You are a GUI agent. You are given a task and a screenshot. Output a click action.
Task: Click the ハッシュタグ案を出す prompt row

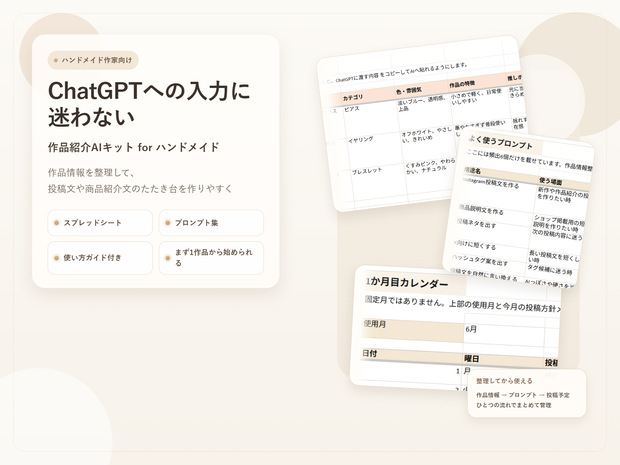pos(480,260)
